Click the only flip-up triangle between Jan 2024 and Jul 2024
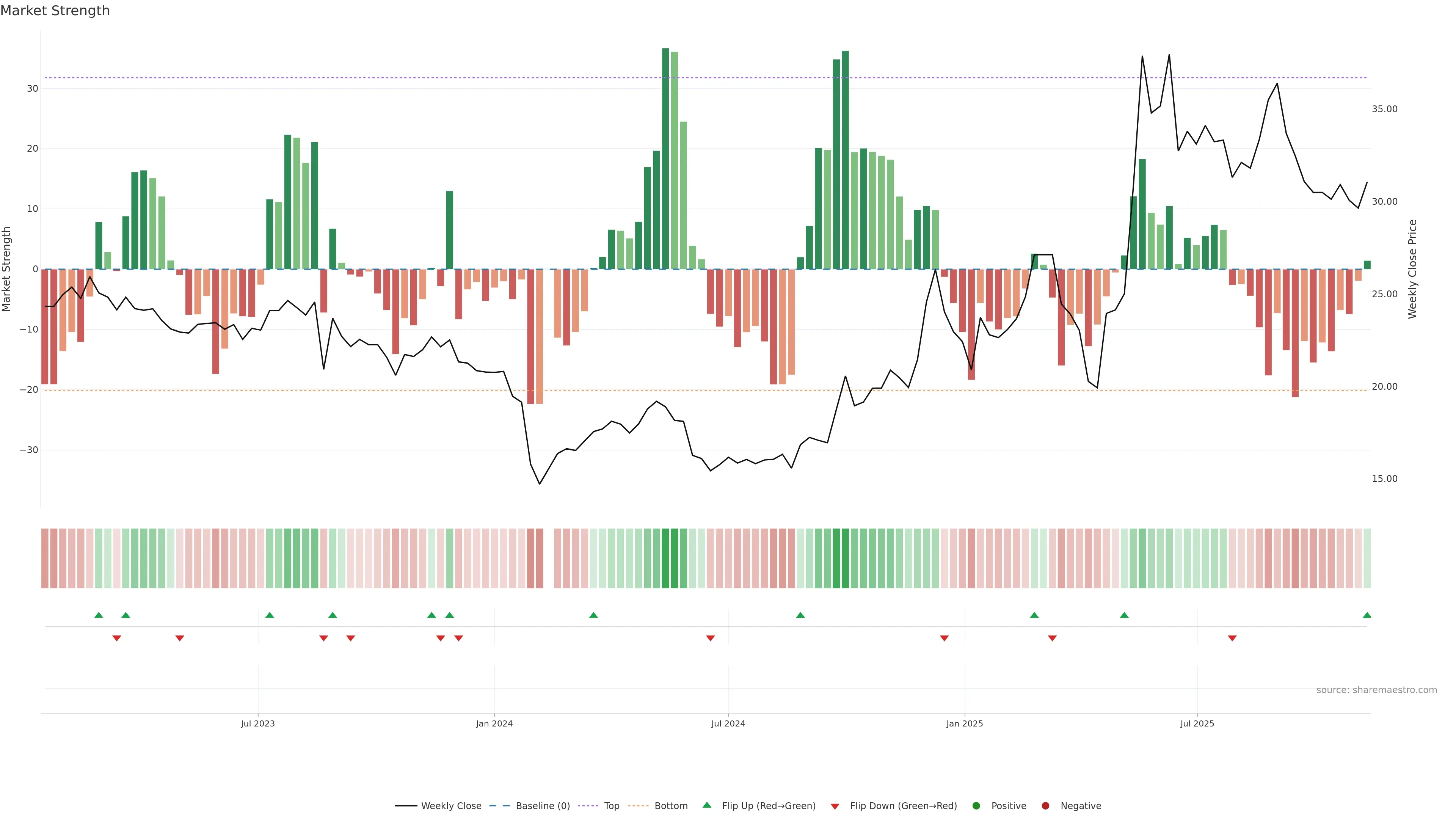Viewport: 1456px width, 819px height. pyautogui.click(x=593, y=615)
